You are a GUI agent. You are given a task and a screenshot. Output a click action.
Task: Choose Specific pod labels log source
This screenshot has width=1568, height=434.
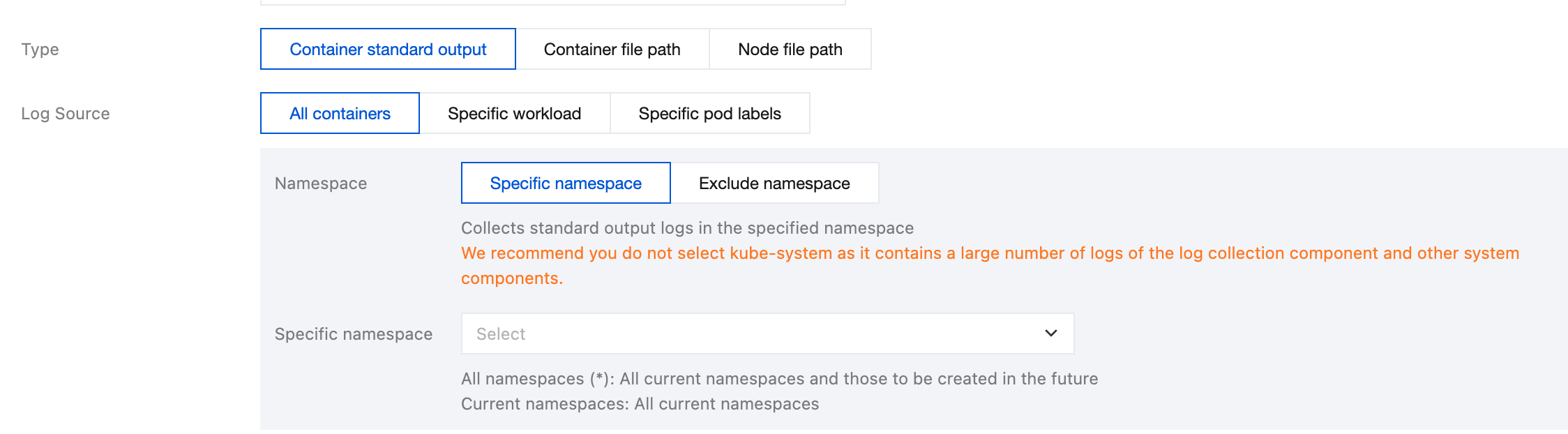tap(709, 114)
